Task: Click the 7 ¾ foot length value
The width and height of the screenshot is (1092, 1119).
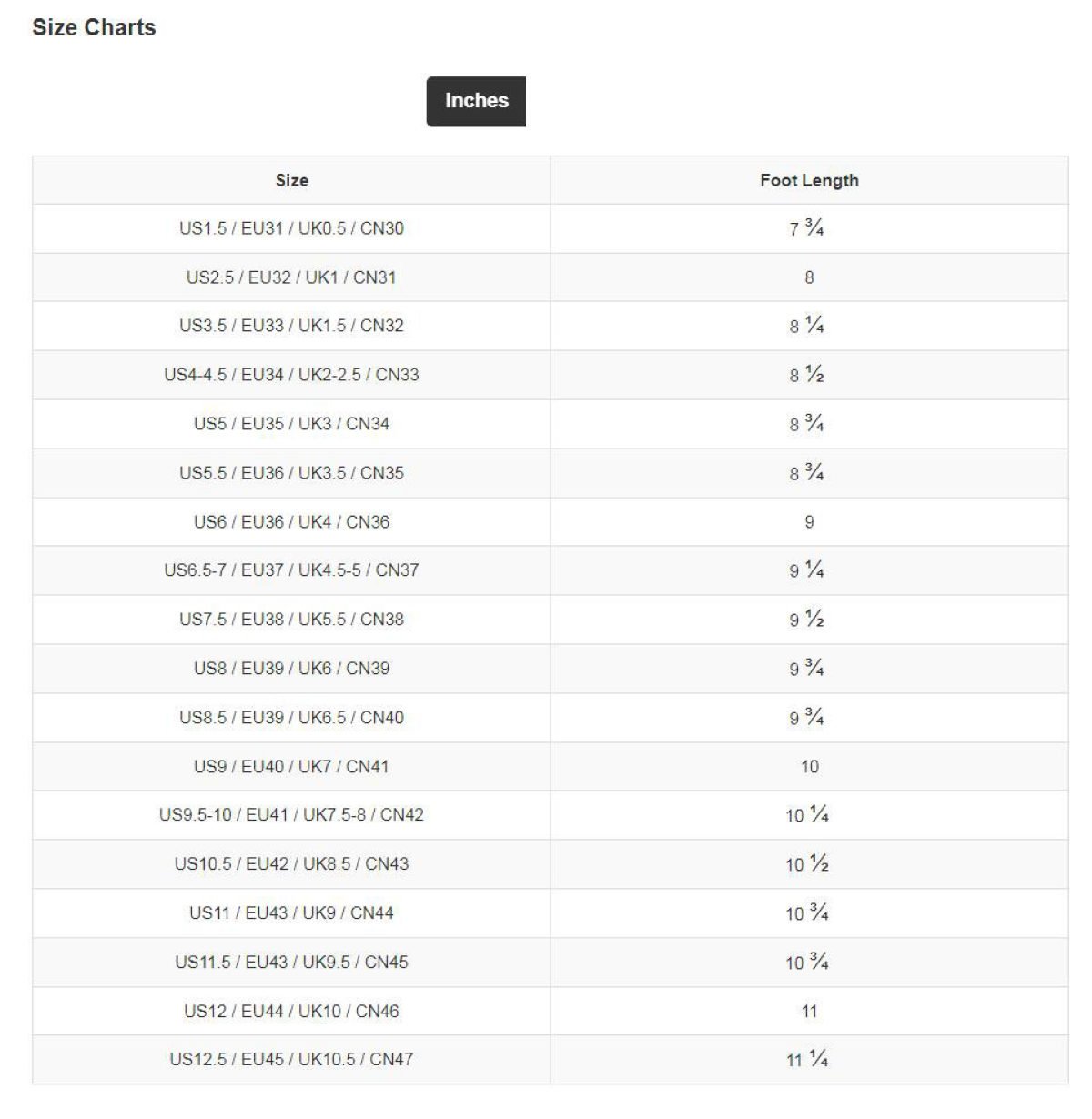Action: 807,228
